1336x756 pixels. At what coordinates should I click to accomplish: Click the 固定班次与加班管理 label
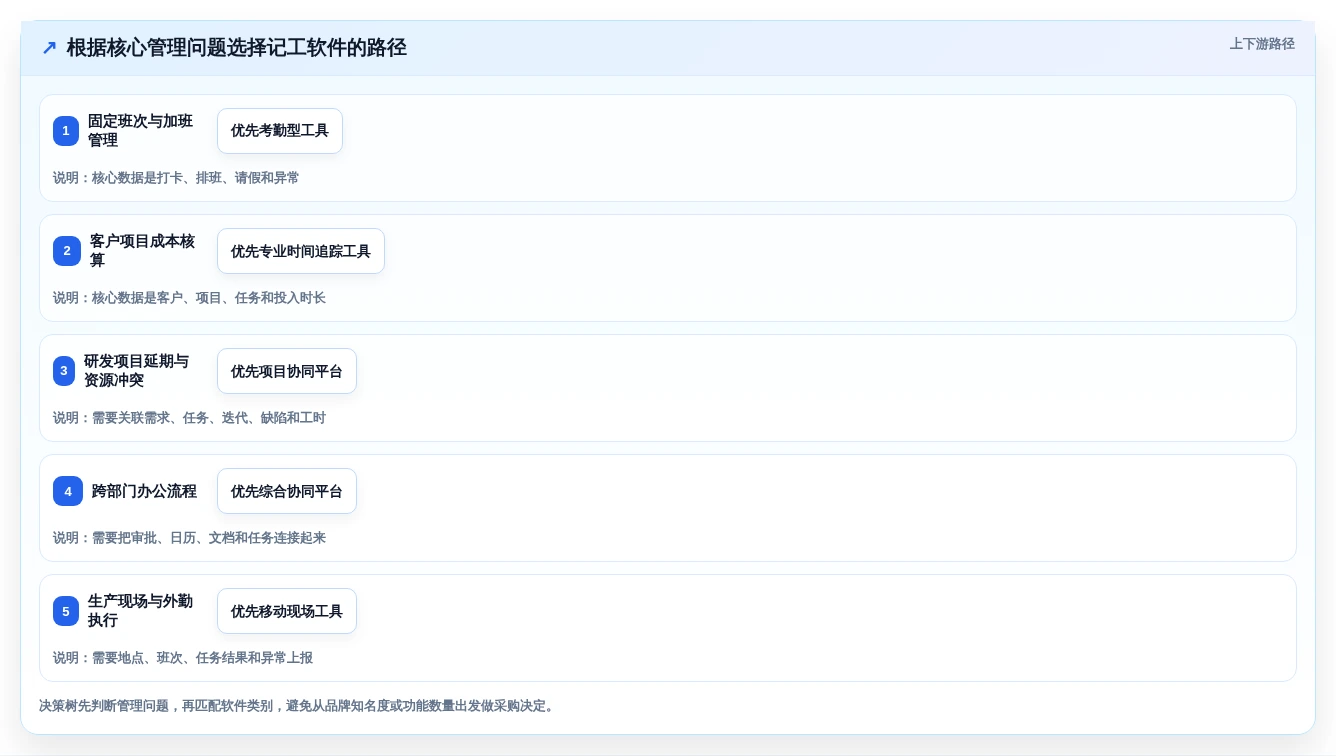[x=140, y=131]
